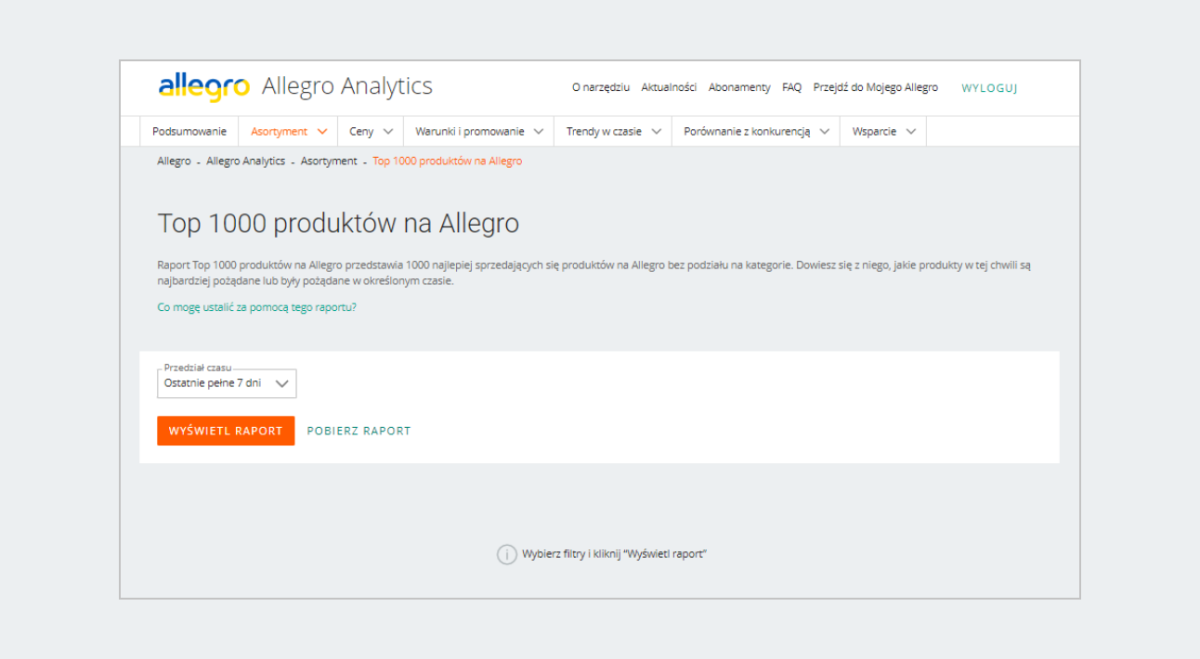This screenshot has width=1200, height=659.
Task: Open the Abonamenty page
Action: pos(739,87)
